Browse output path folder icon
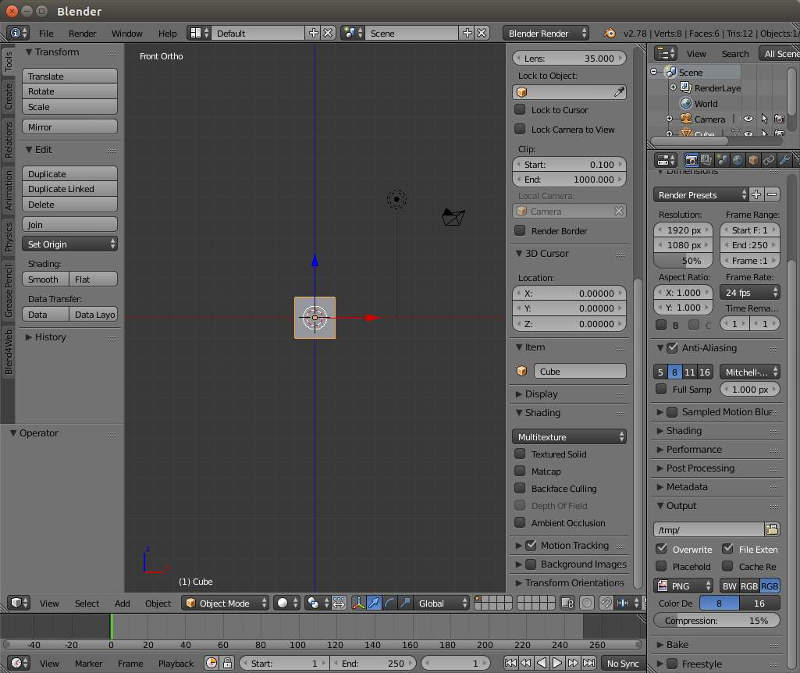Screen dimensions: 800x673 point(772,529)
